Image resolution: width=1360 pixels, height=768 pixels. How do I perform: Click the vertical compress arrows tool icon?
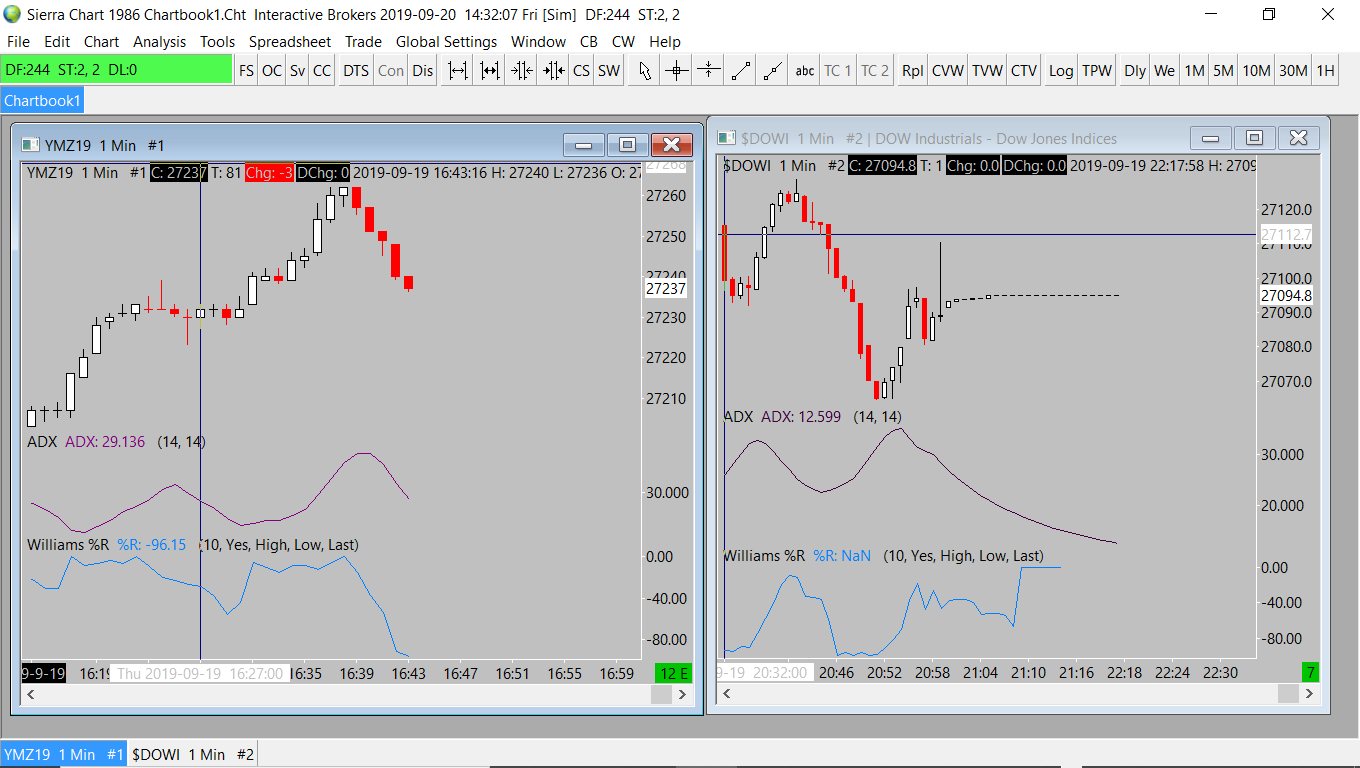(709, 71)
